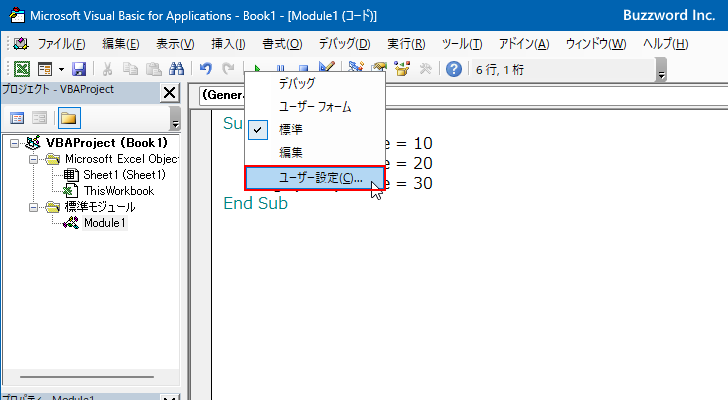The height and width of the screenshot is (400, 728).
Task: Click the Project panel horizontal scrollbar
Action: (x=87, y=377)
